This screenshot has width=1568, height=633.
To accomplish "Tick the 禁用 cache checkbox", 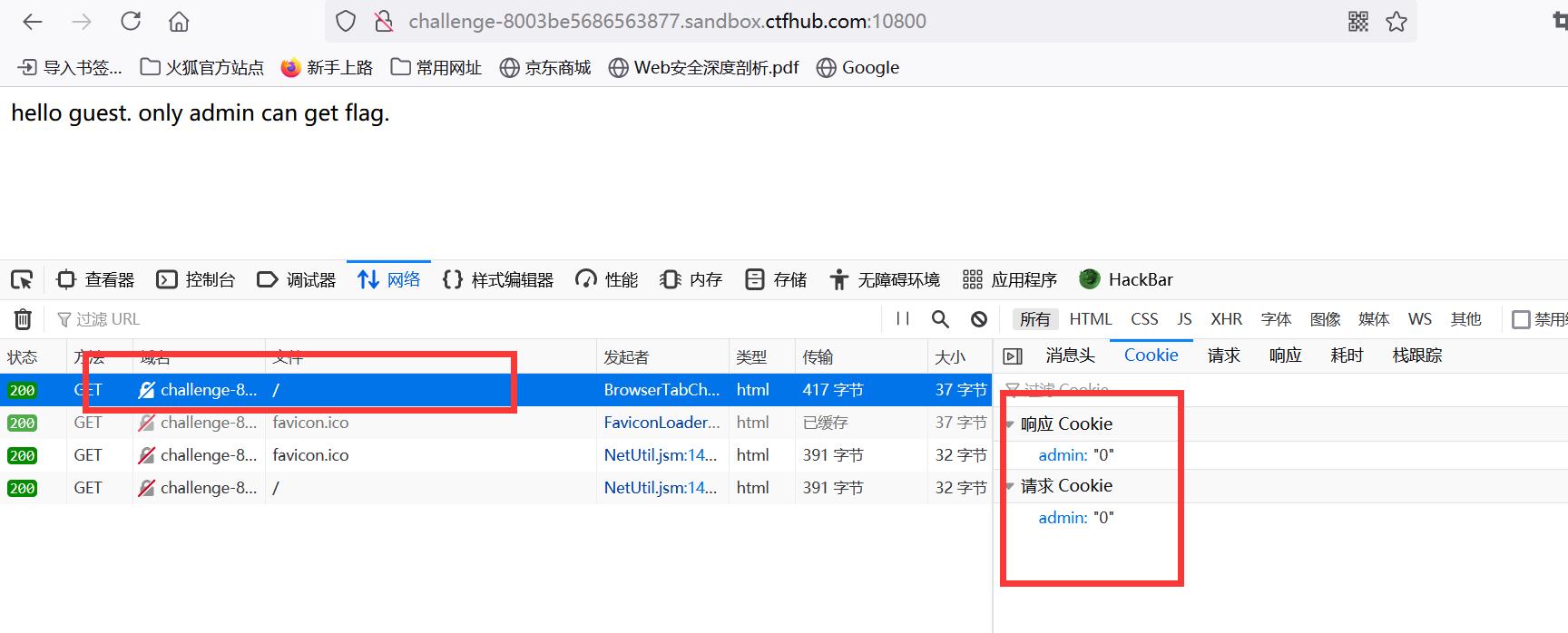I will click(1521, 319).
